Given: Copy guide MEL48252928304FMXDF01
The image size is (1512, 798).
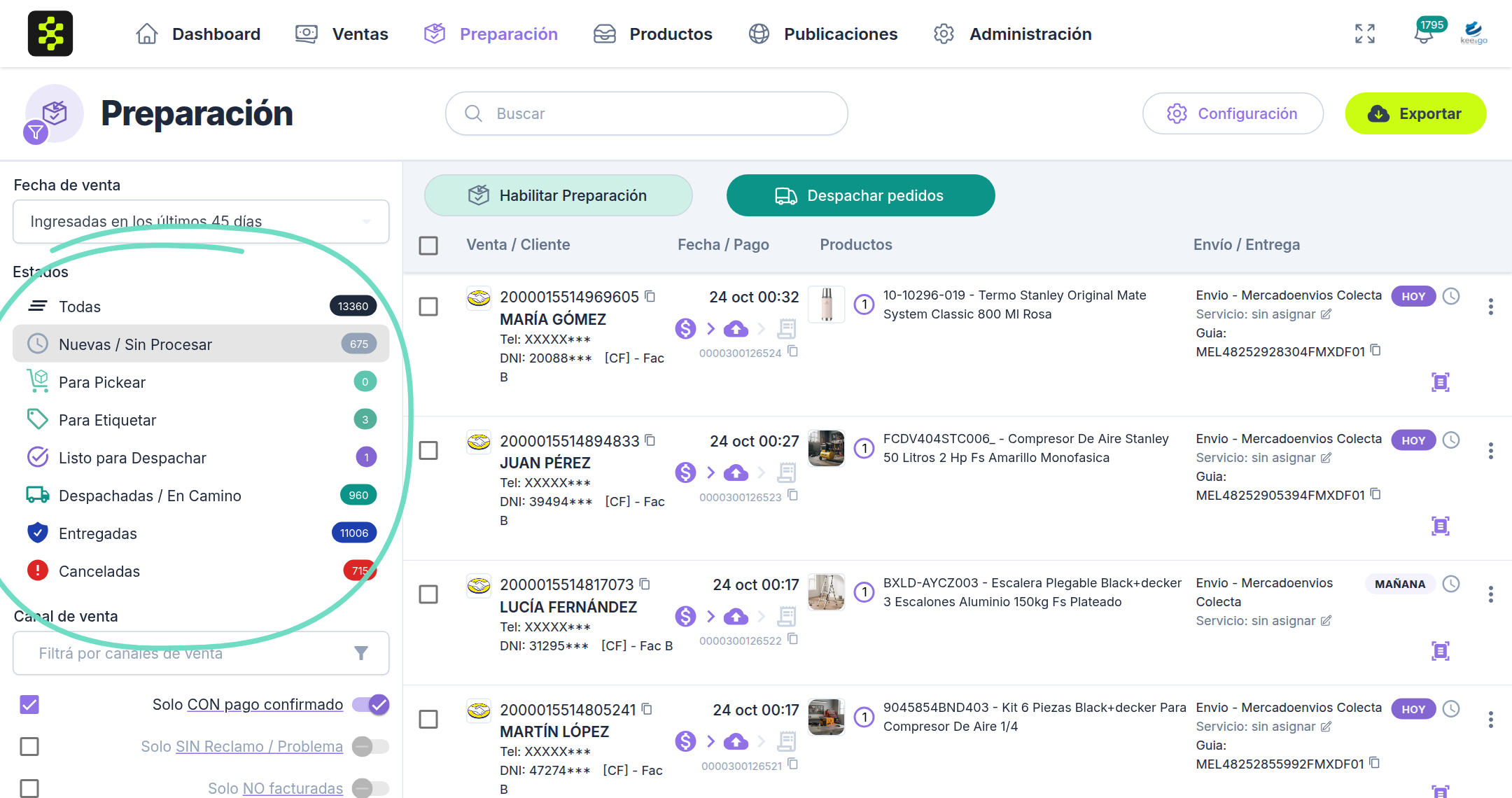Looking at the screenshot, I should click(x=1375, y=350).
